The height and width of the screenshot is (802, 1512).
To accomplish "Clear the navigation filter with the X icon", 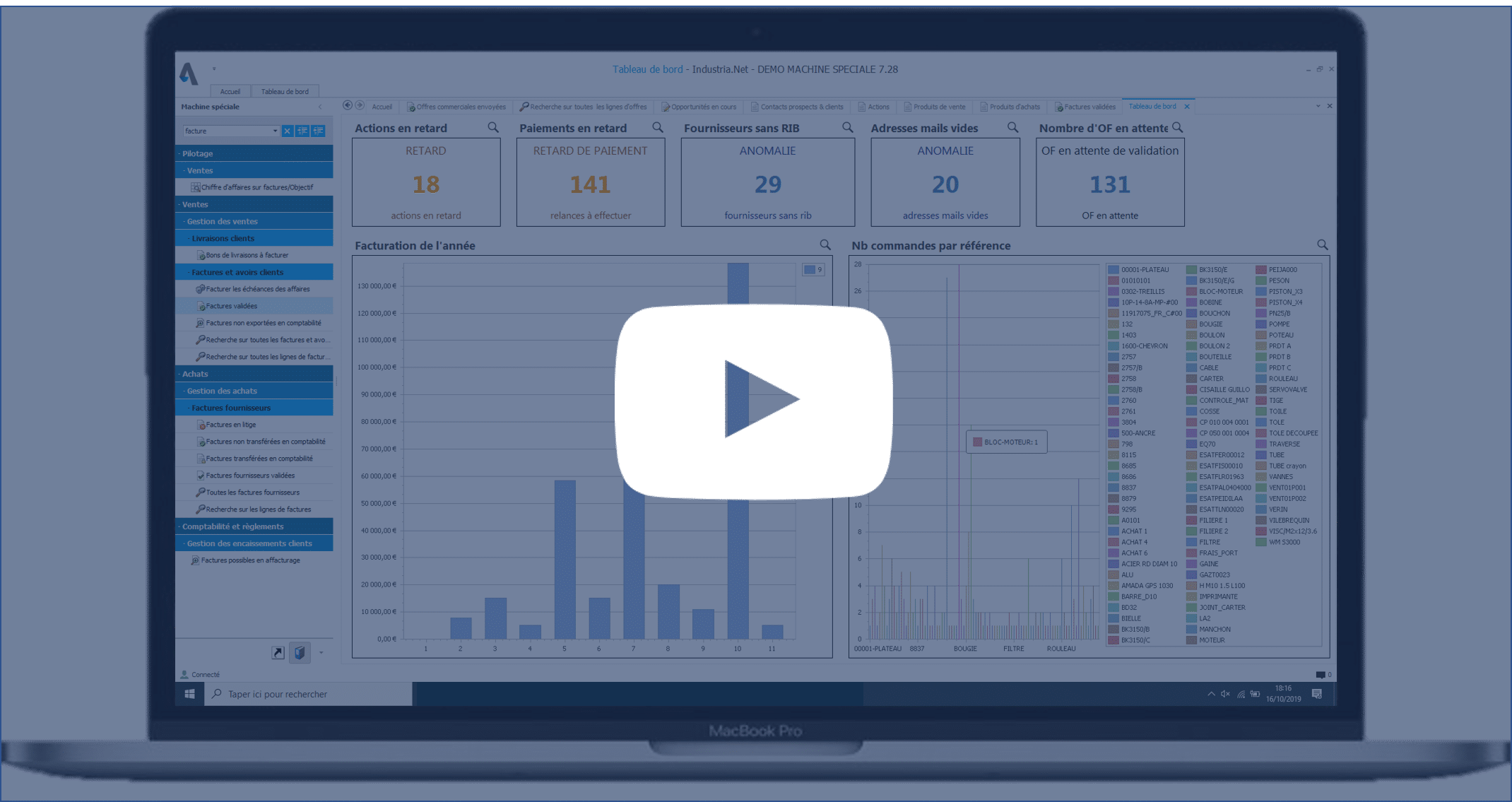I will pyautogui.click(x=288, y=131).
